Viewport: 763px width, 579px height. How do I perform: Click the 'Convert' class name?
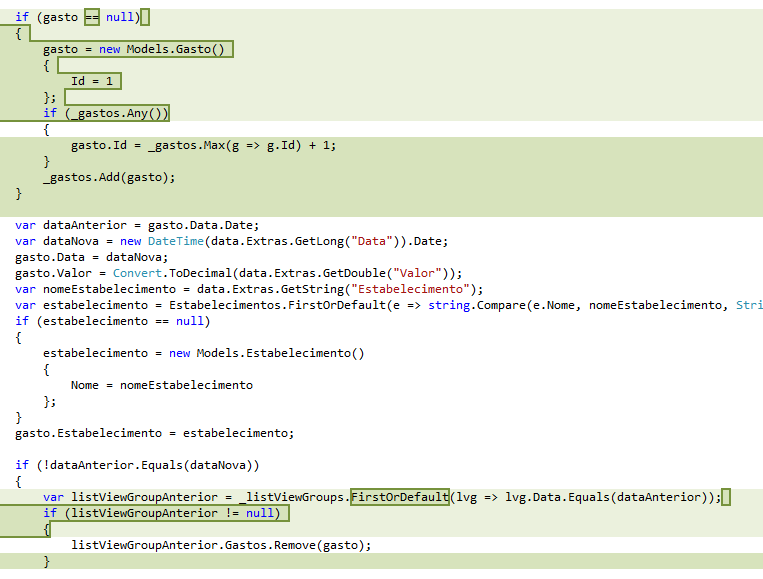tap(137, 273)
